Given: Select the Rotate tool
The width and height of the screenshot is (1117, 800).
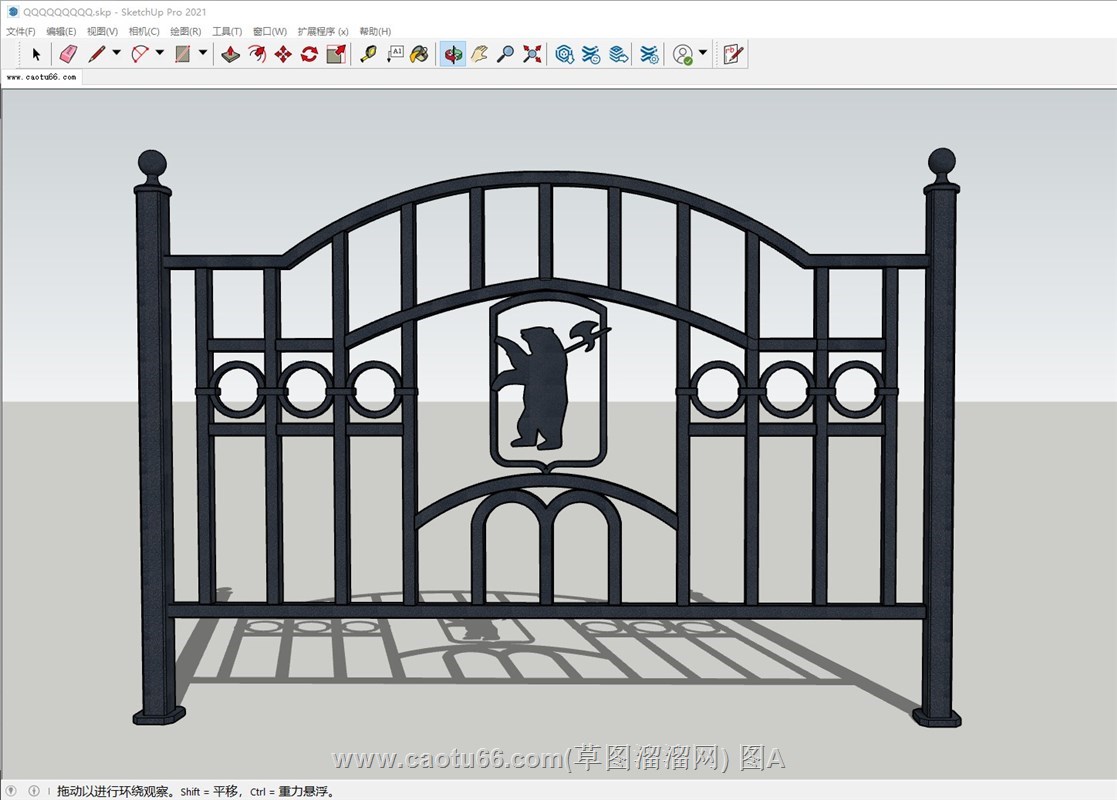Looking at the screenshot, I should click(309, 54).
